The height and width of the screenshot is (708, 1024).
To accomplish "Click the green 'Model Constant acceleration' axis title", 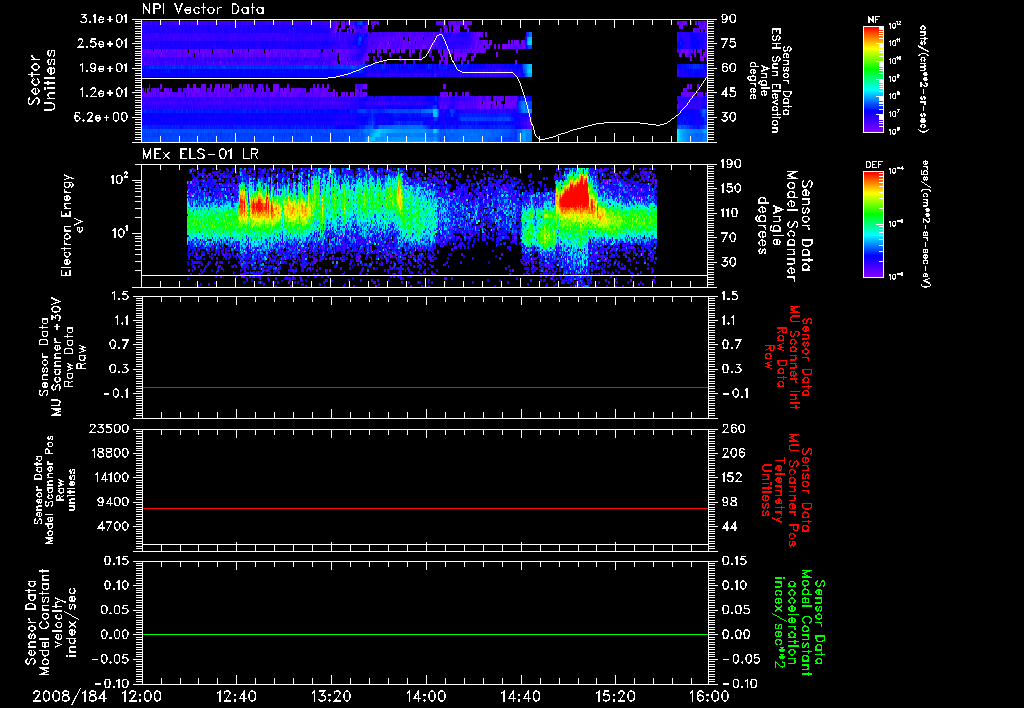I will pos(799,620).
